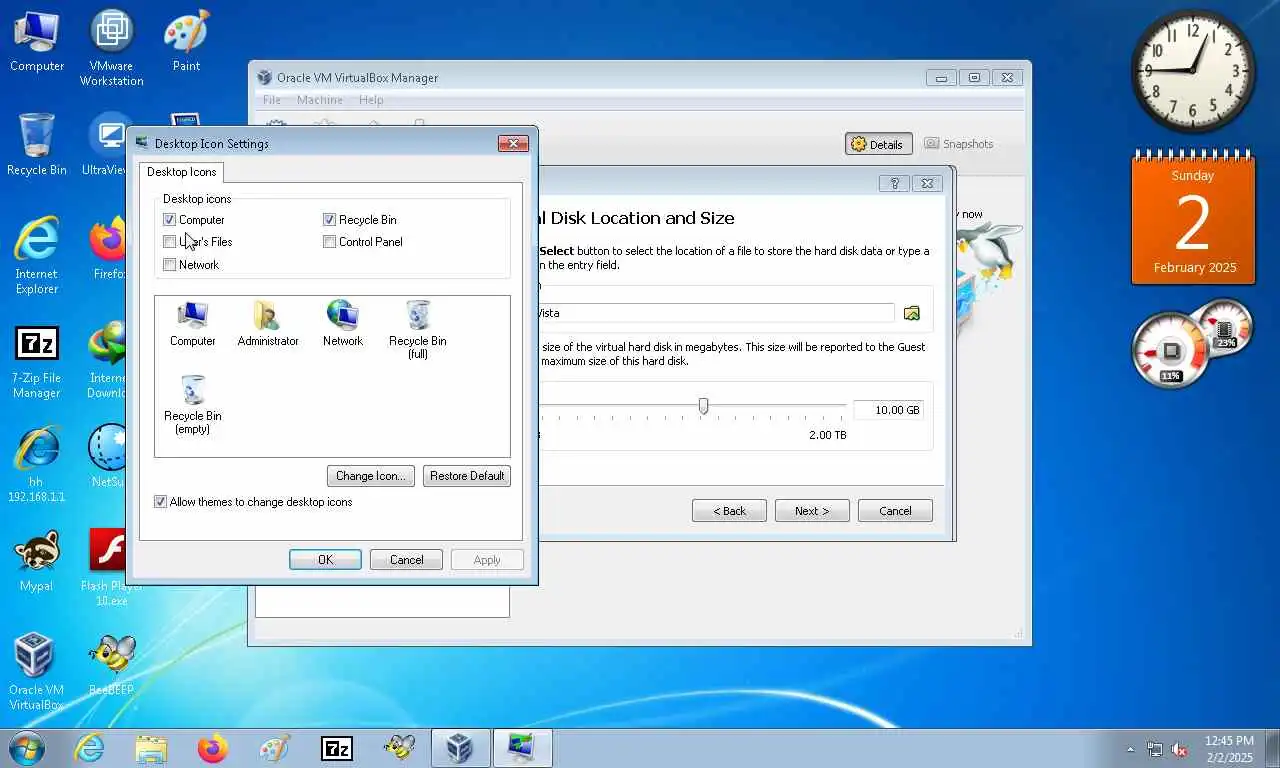Select Recycle Bin (full) preview icon
The width and height of the screenshot is (1280, 768).
418,330
